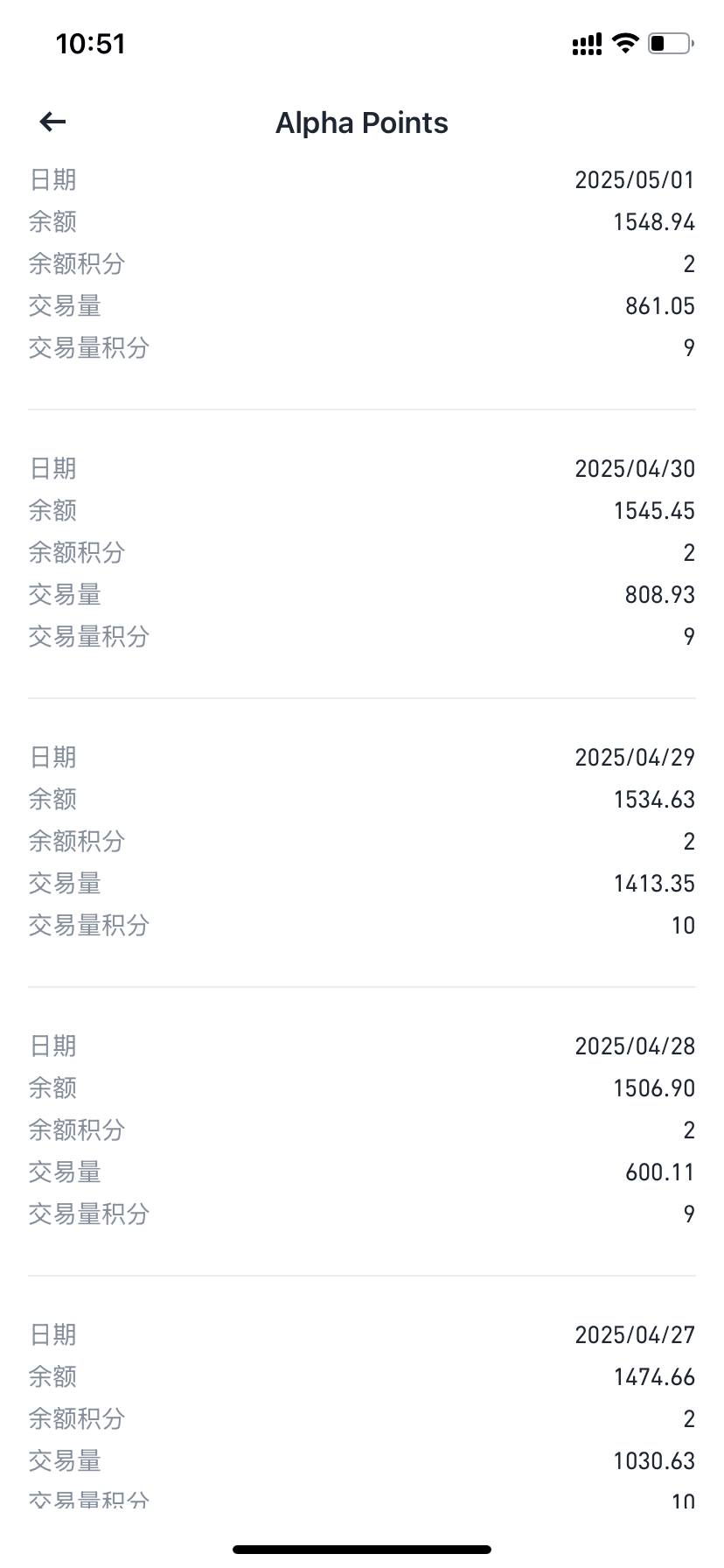
Task: Tap the cellular signal bars icon
Action: [587, 44]
